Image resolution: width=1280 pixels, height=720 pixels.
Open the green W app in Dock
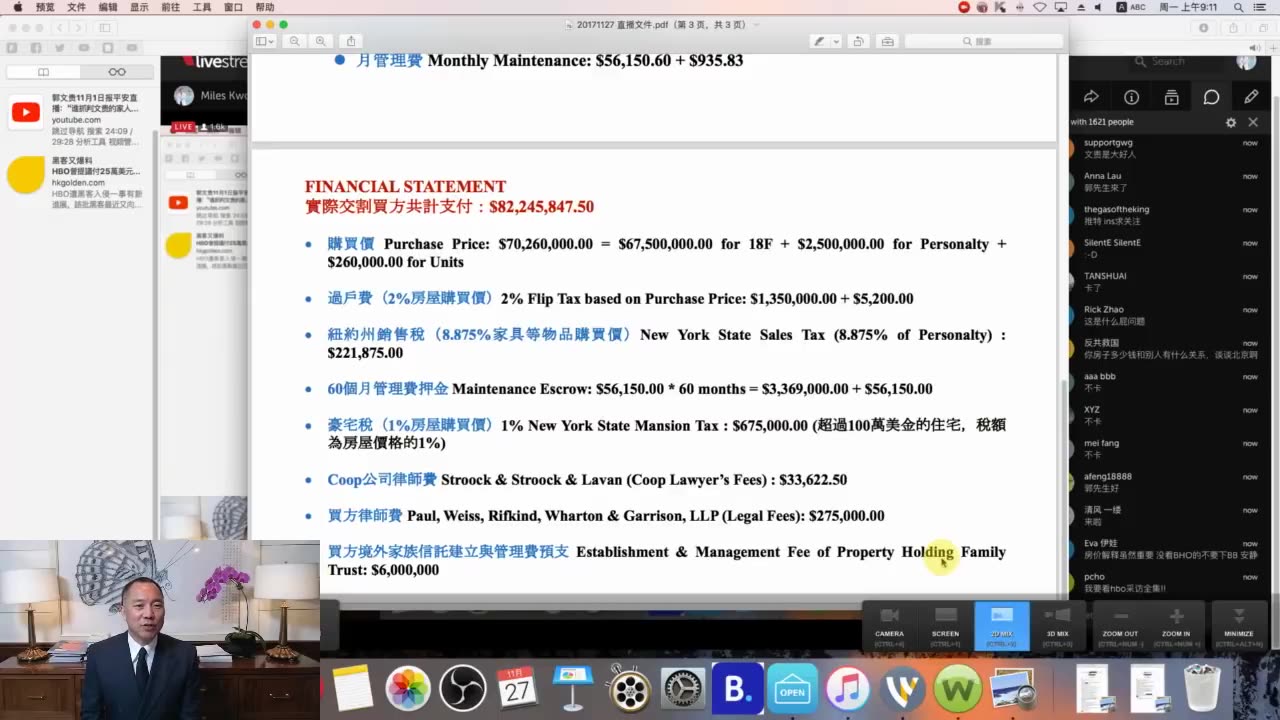[958, 688]
